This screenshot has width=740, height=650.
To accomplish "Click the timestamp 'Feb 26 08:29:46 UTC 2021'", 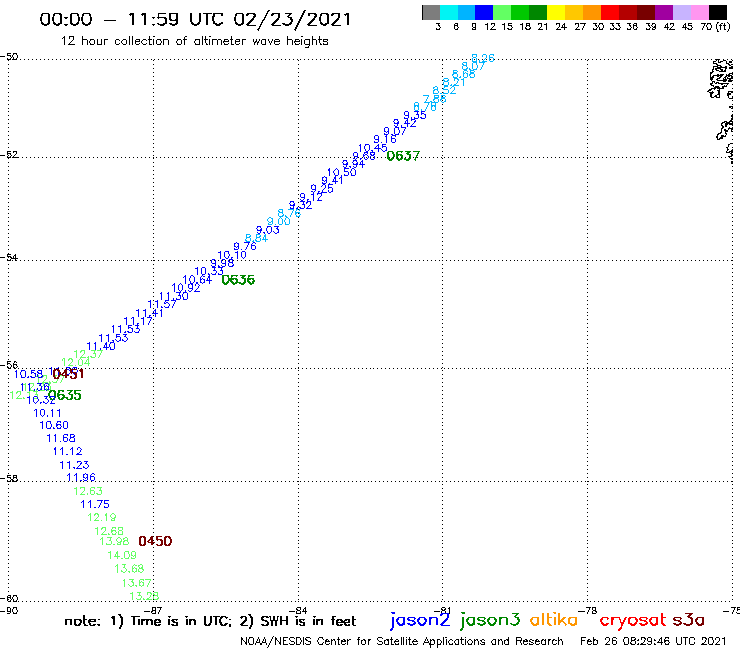I will tap(653, 641).
